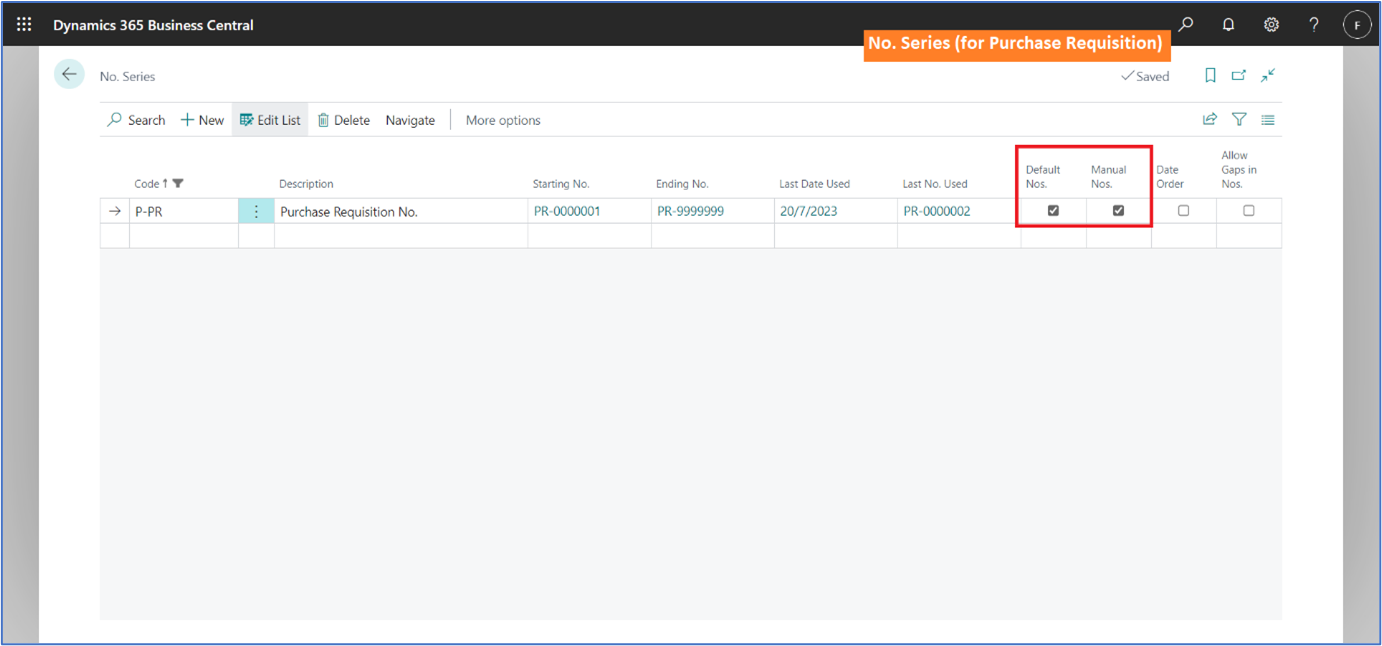Click the empty Code cell in new row
1382x646 pixels.
point(184,236)
